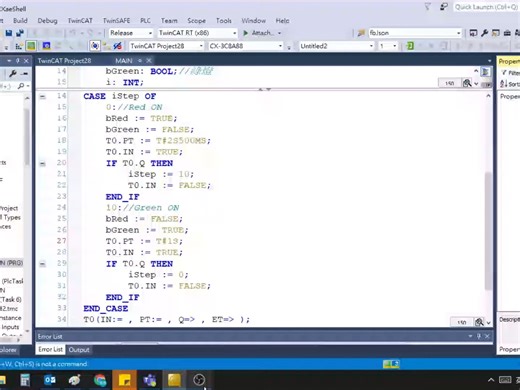Viewport: 520px width, 390px height.
Task: Click search magnifier in Solution Explorer
Action: point(21,86)
